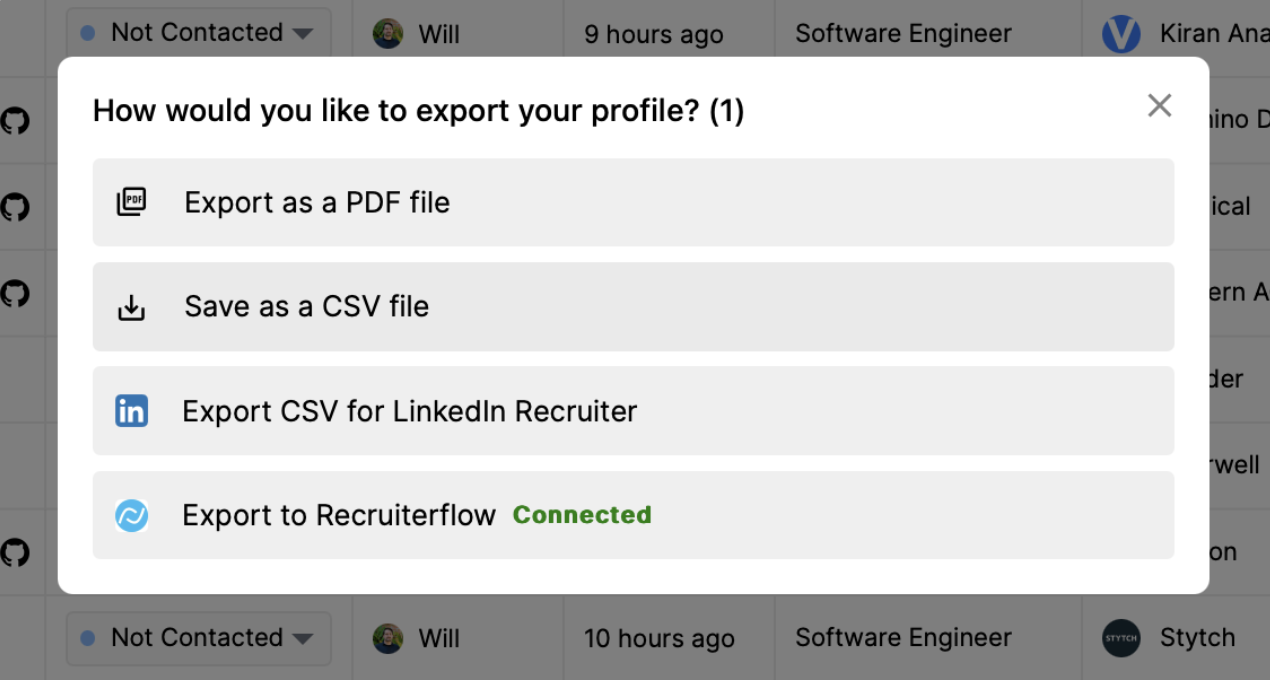Click the PDF export icon

pos(131,202)
